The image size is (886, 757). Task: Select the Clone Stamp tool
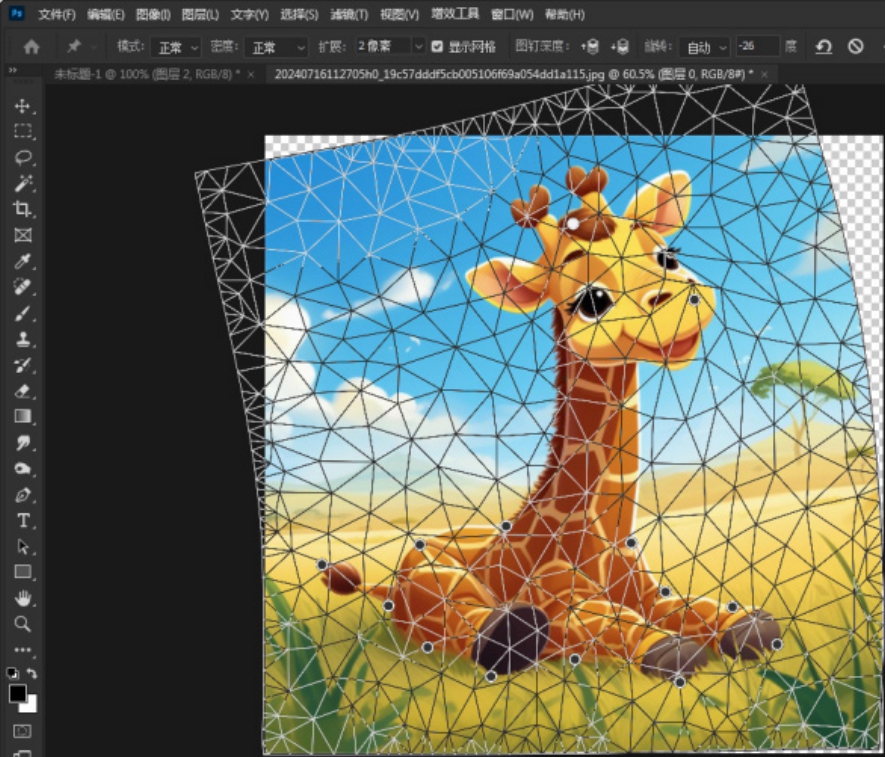point(22,340)
